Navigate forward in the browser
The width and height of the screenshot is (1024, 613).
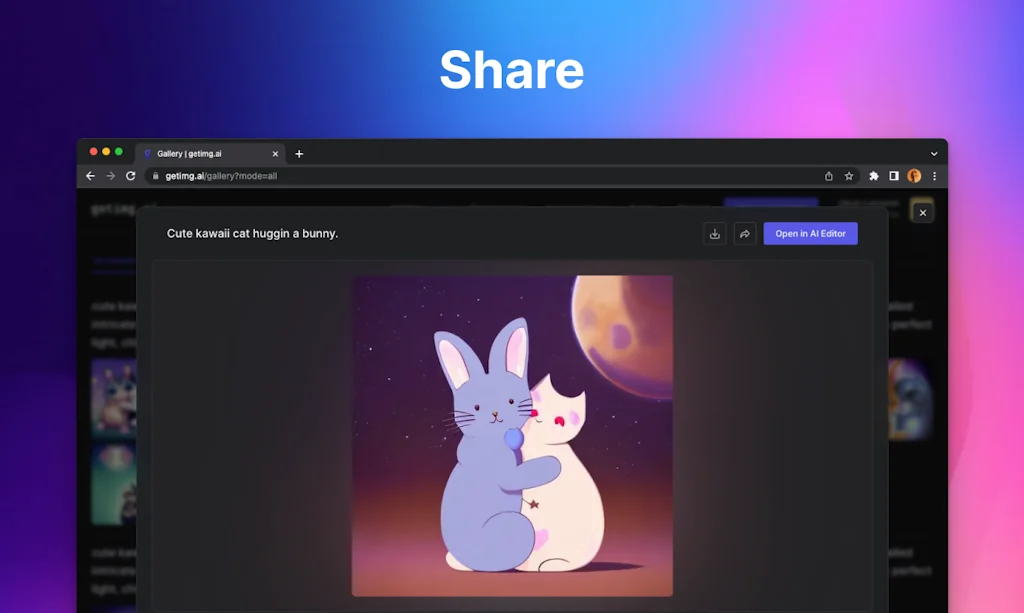pyautogui.click(x=111, y=176)
